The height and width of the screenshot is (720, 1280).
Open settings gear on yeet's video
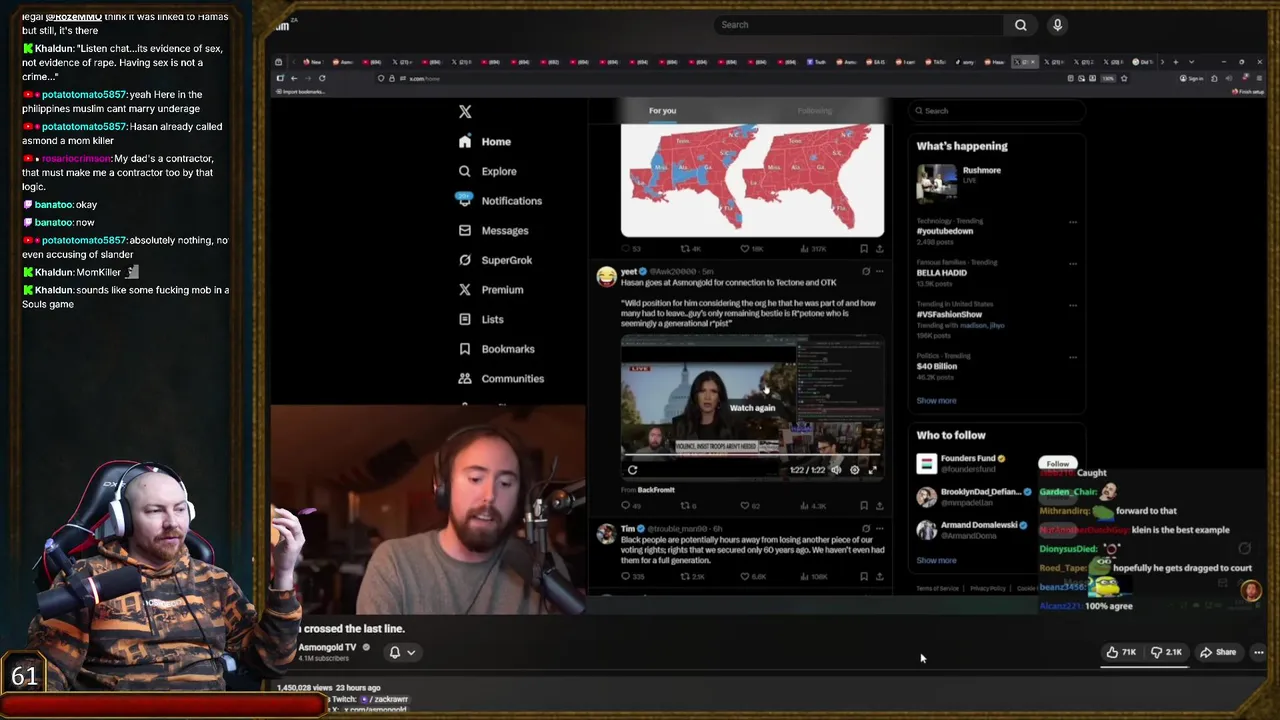coord(854,470)
